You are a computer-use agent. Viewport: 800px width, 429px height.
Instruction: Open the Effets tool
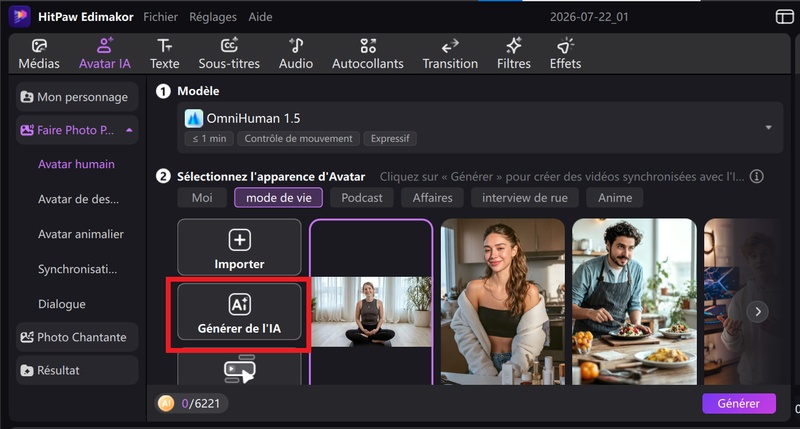click(565, 54)
